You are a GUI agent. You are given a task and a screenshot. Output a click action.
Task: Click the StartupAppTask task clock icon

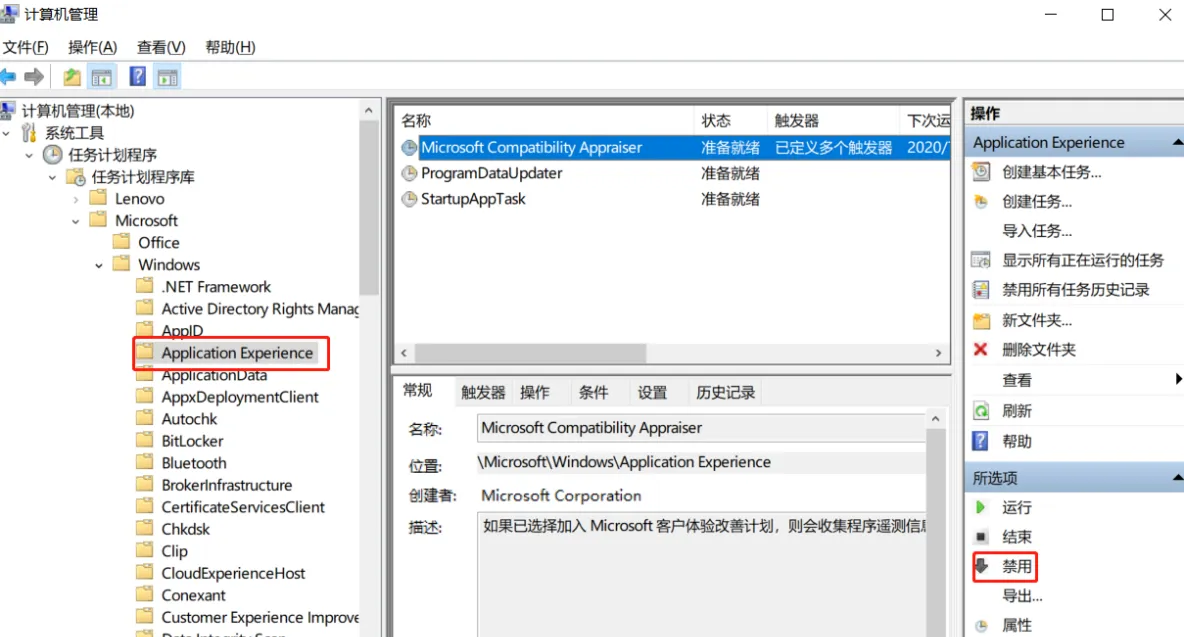409,199
